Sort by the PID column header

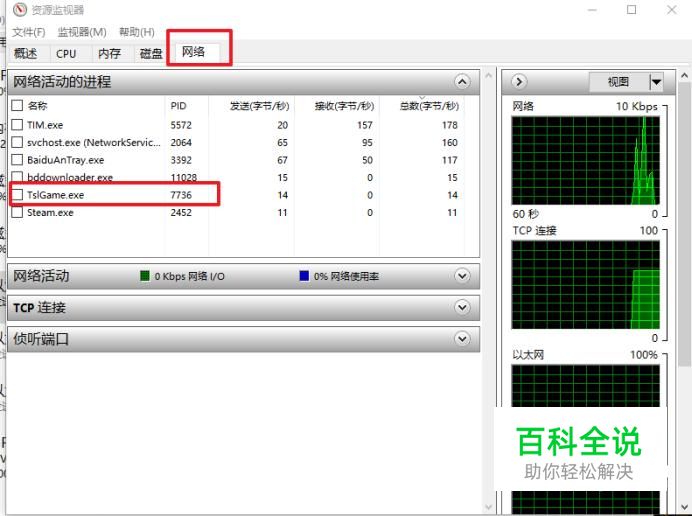pos(178,106)
